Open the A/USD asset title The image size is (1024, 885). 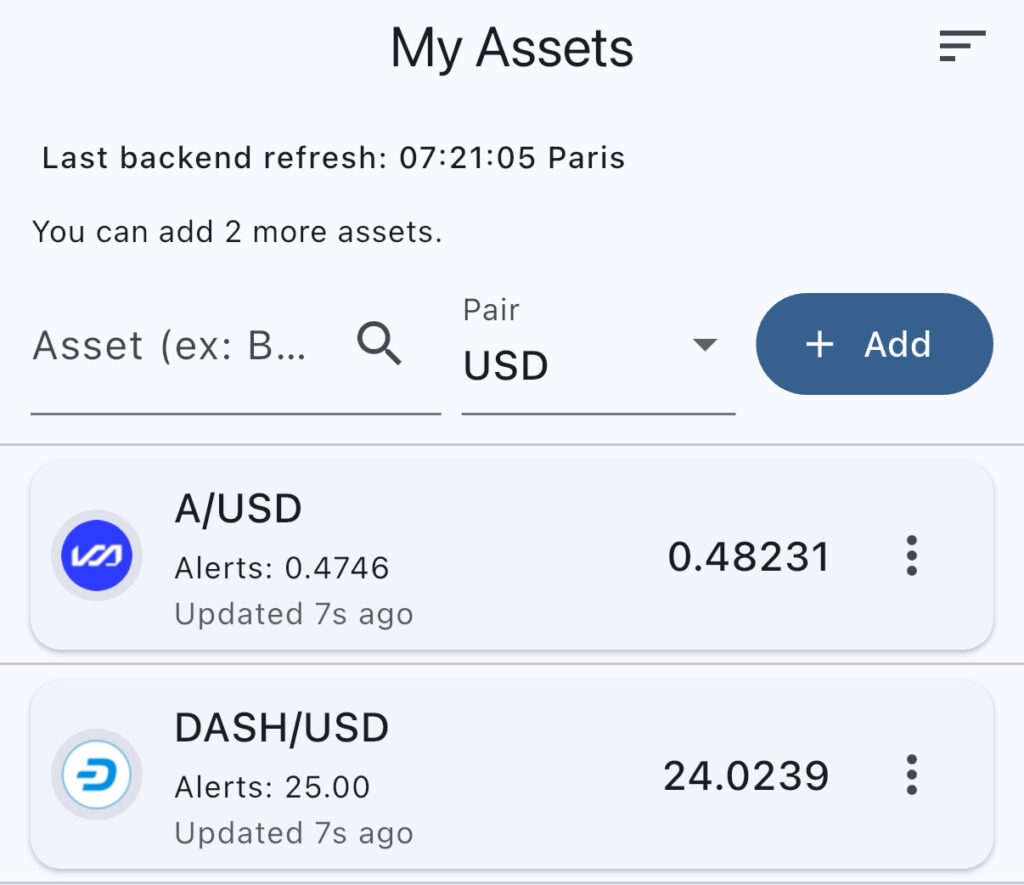point(238,510)
